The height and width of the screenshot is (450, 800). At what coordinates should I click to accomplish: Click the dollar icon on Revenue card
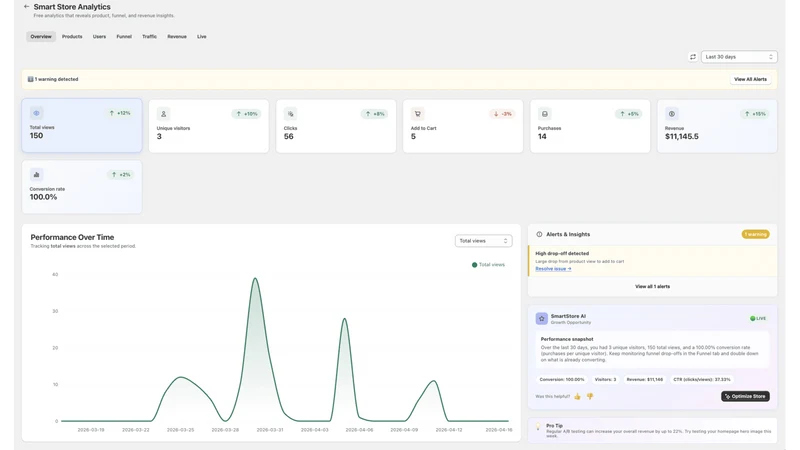coord(671,114)
